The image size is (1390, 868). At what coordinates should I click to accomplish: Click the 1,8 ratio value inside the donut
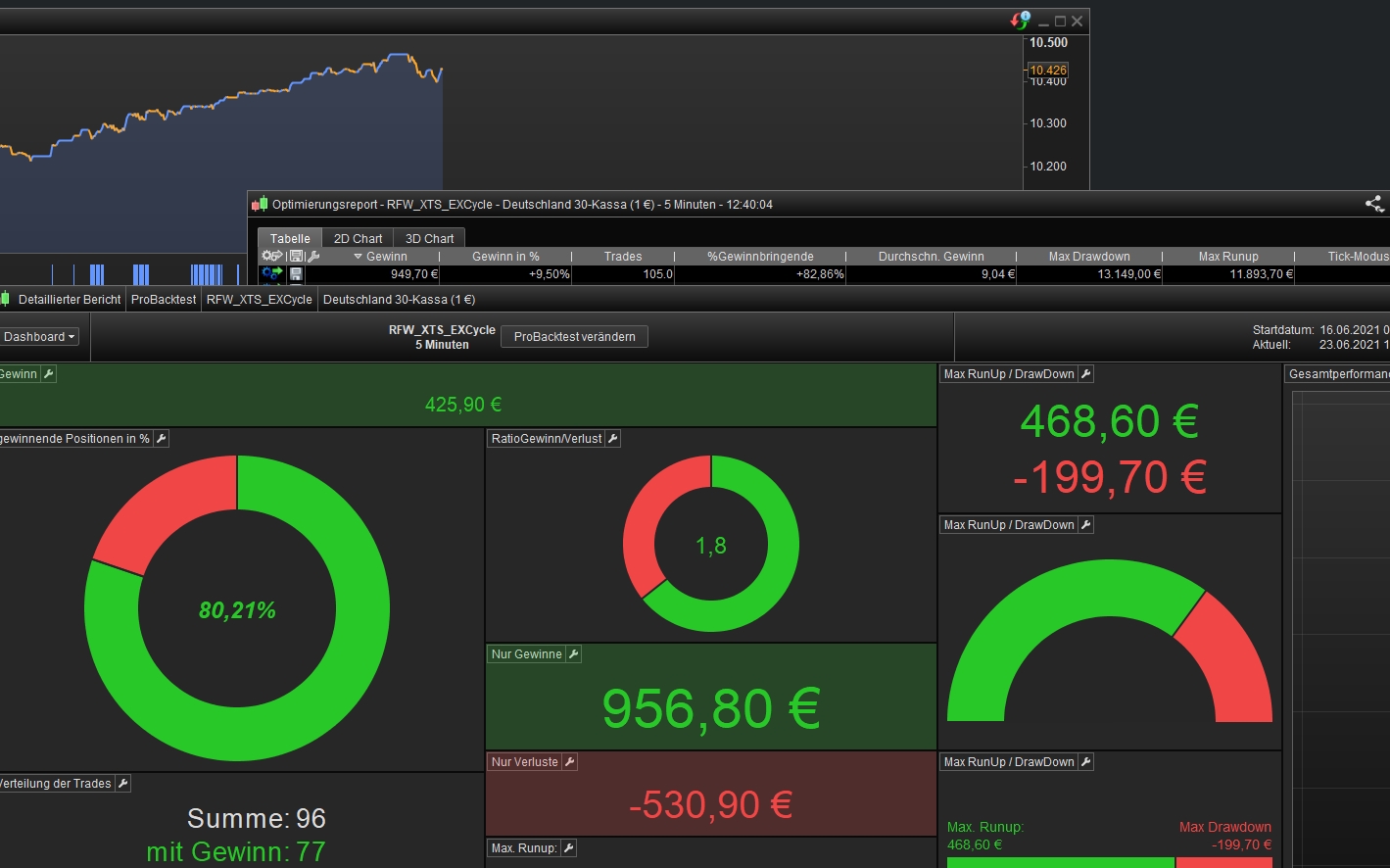point(711,546)
